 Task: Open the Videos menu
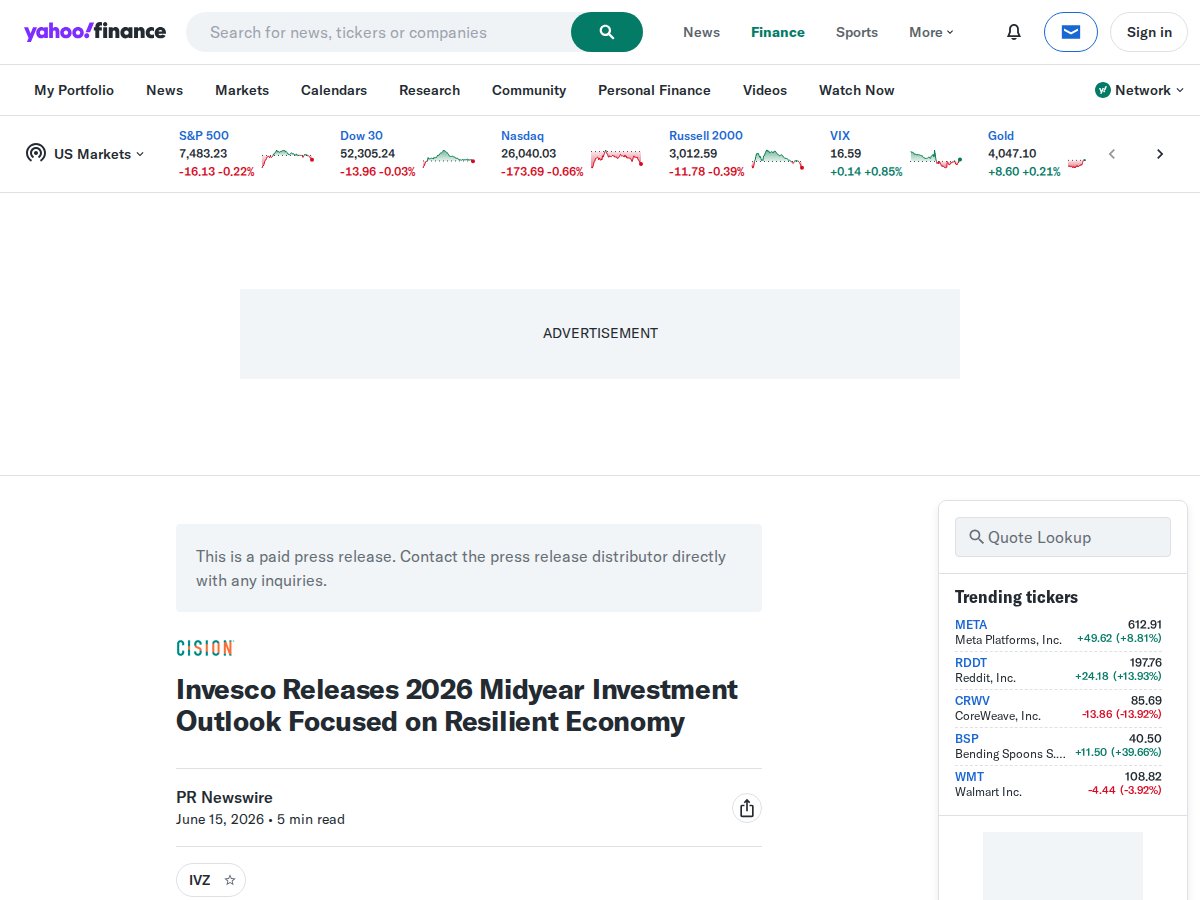[x=765, y=90]
